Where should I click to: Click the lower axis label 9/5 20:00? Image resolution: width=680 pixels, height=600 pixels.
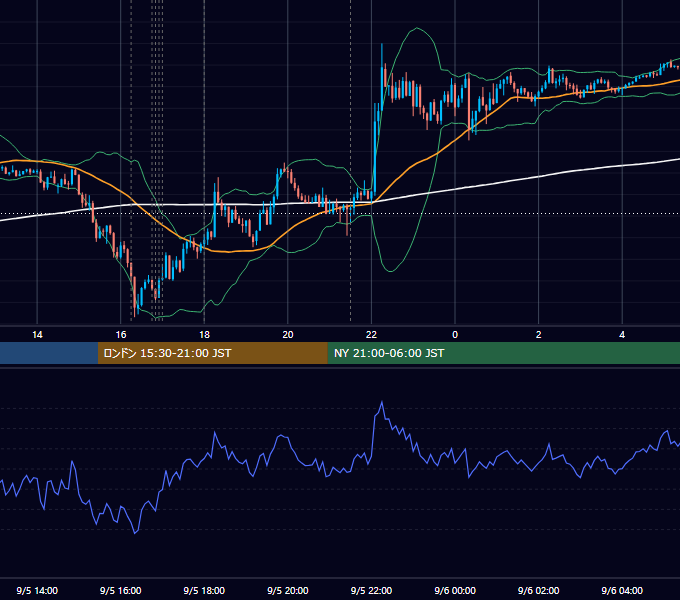(x=288, y=590)
